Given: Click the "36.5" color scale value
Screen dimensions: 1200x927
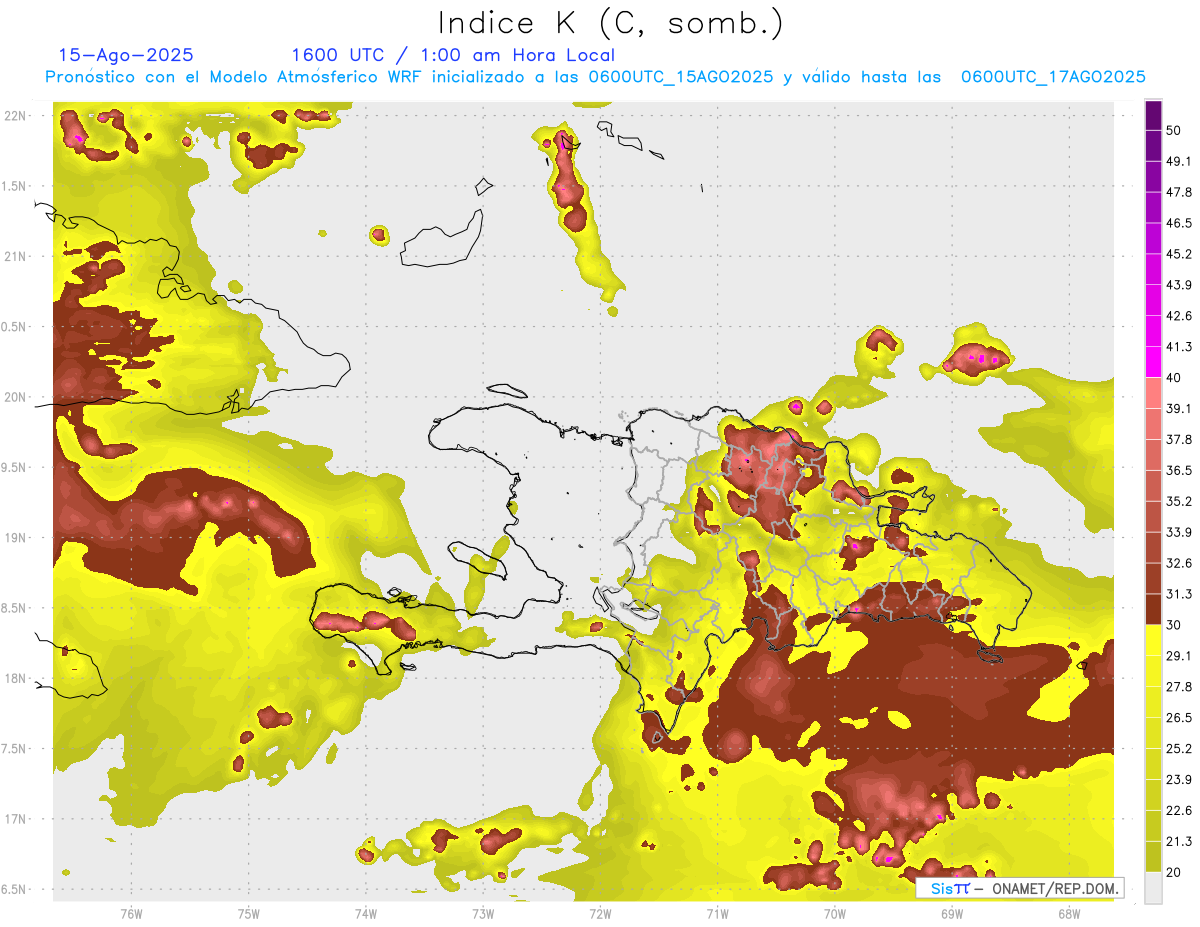Looking at the screenshot, I should 1179,470.
